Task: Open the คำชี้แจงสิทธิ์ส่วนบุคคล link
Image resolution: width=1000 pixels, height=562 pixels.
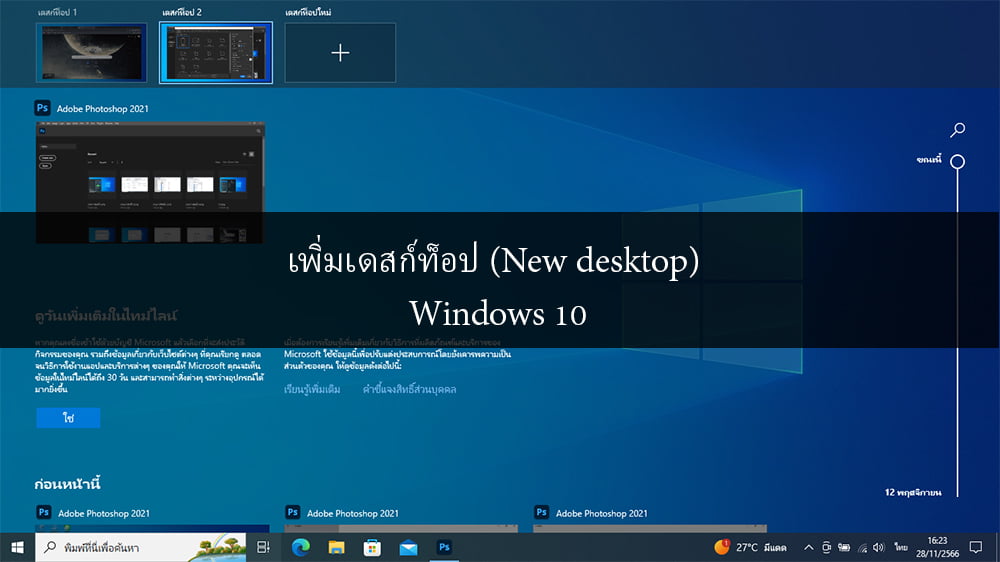Action: tap(409, 389)
